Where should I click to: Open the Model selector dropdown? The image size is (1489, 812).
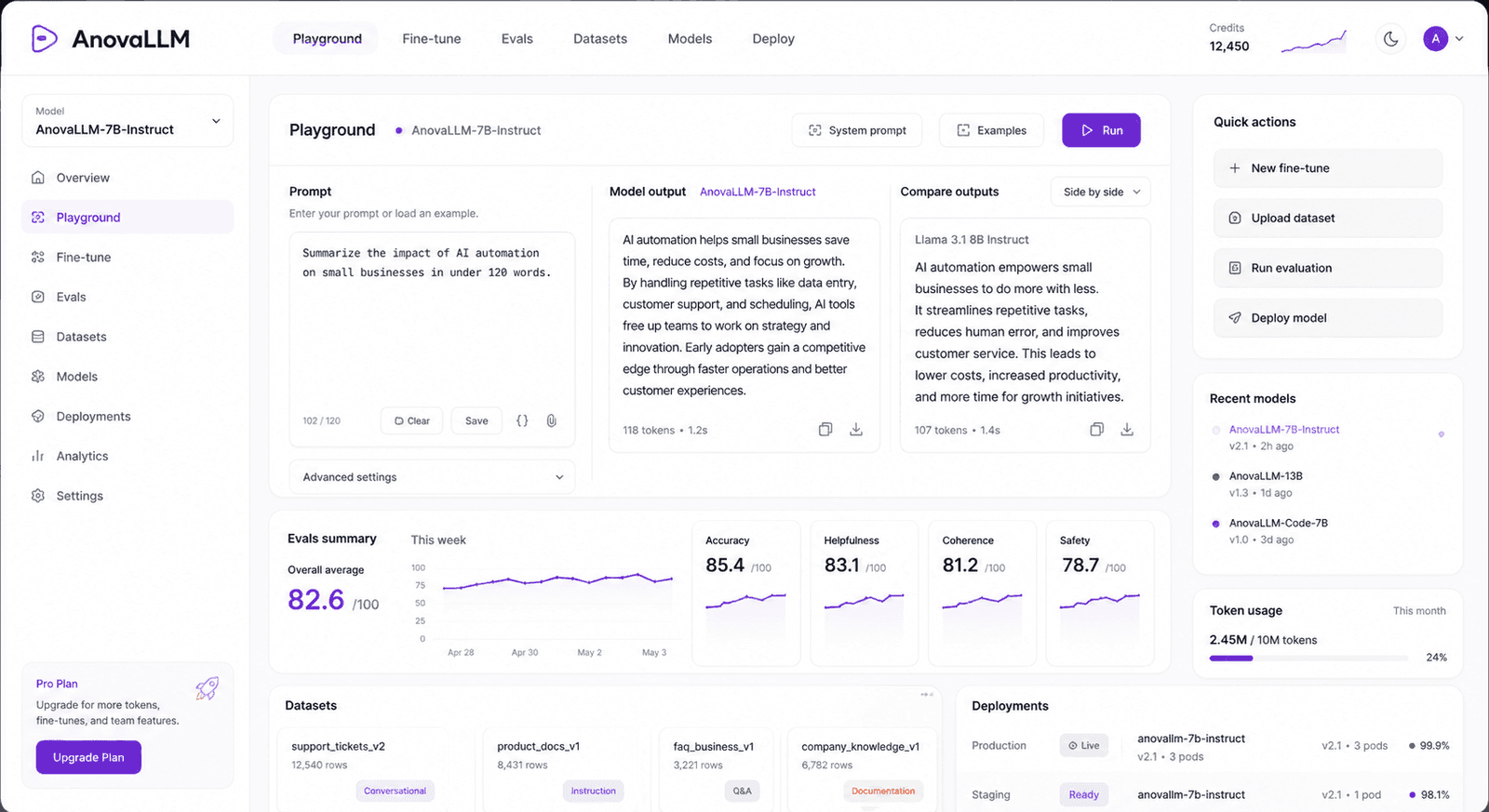tap(127, 121)
